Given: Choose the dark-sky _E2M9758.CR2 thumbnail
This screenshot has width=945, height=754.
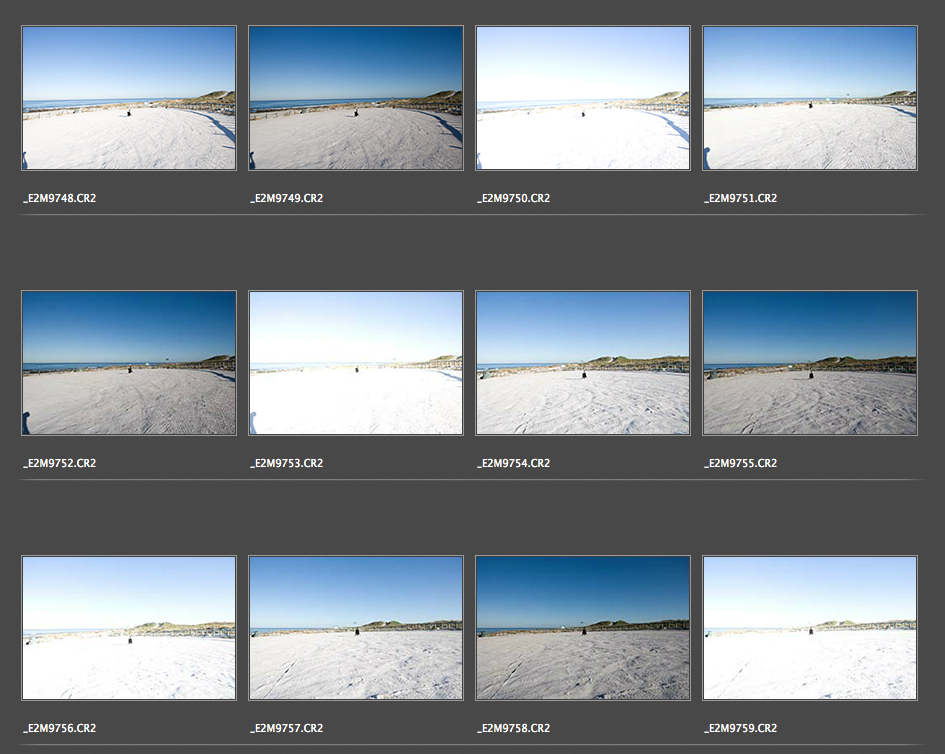Looking at the screenshot, I should tap(583, 628).
